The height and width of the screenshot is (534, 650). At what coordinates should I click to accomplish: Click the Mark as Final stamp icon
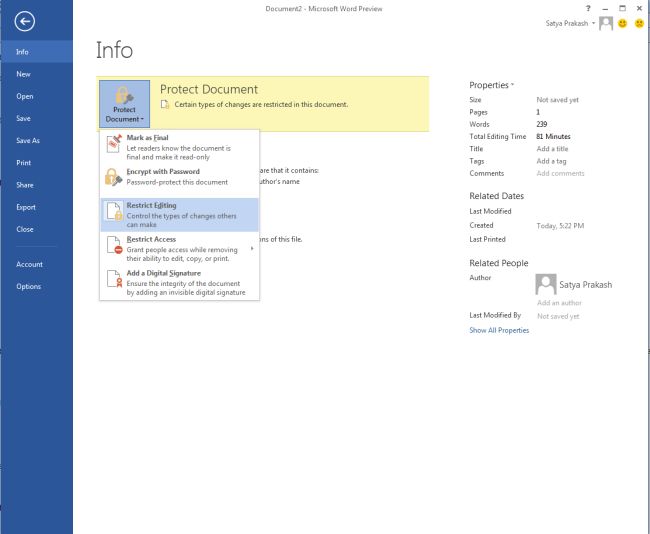(x=114, y=143)
